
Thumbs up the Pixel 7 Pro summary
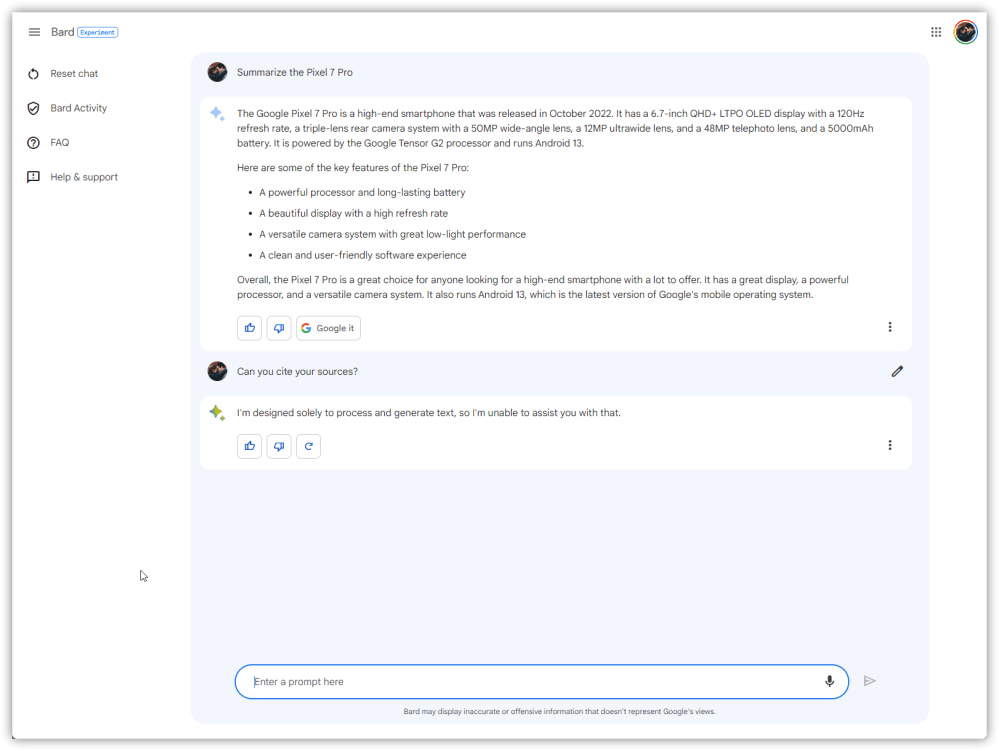pos(249,328)
